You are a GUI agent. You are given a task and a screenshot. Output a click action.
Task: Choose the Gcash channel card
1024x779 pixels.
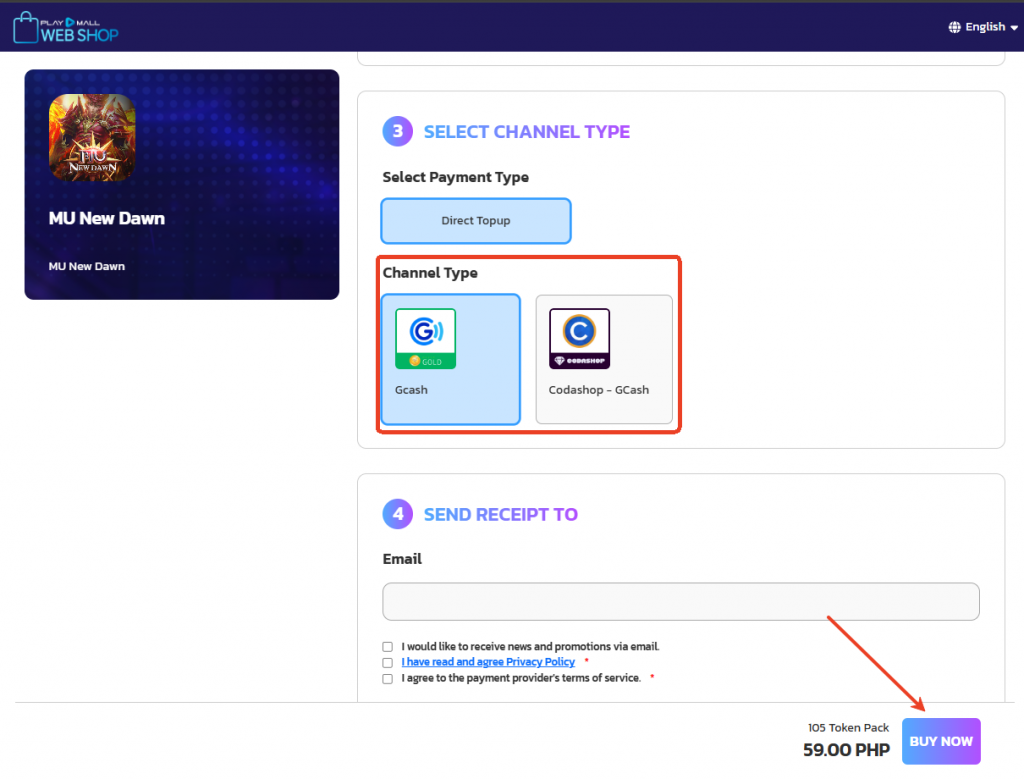click(451, 359)
